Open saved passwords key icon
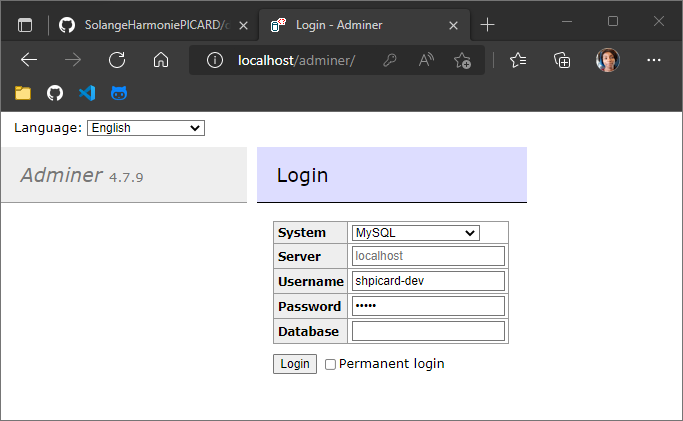Screen dimensions: 683x421 pyautogui.click(x=389, y=60)
